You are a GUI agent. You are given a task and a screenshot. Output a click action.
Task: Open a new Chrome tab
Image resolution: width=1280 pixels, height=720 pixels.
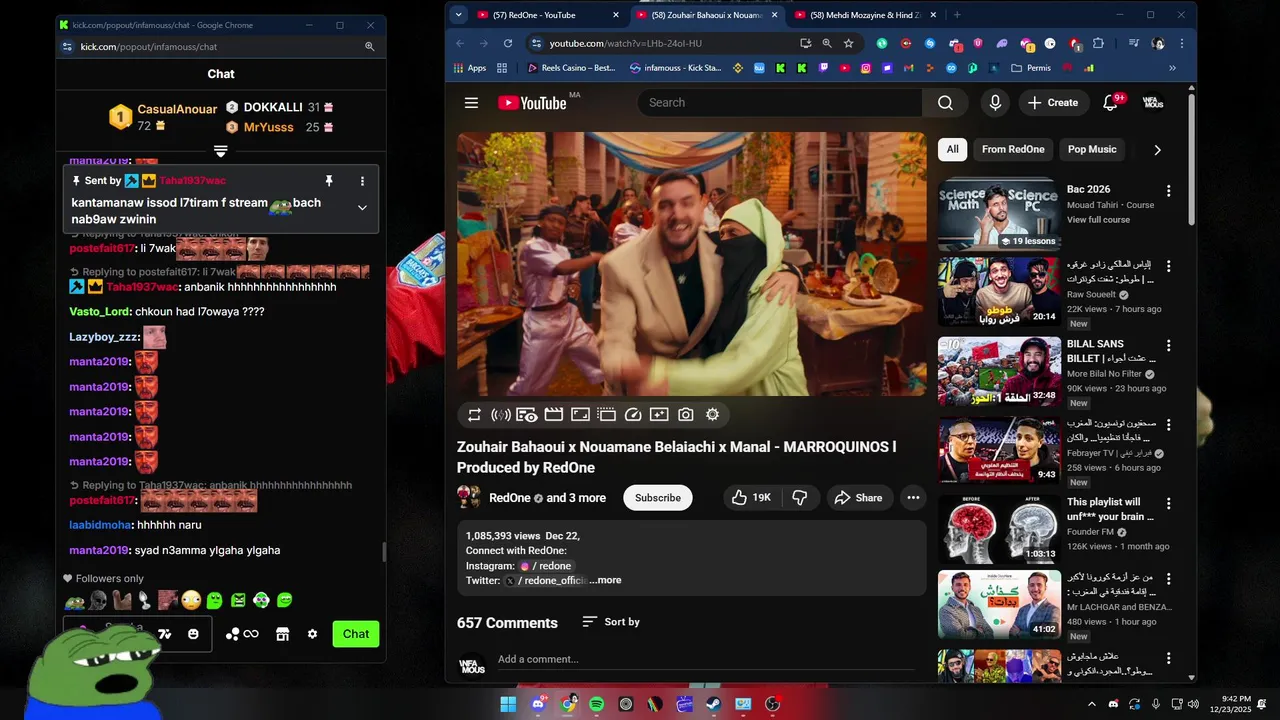pos(957,15)
